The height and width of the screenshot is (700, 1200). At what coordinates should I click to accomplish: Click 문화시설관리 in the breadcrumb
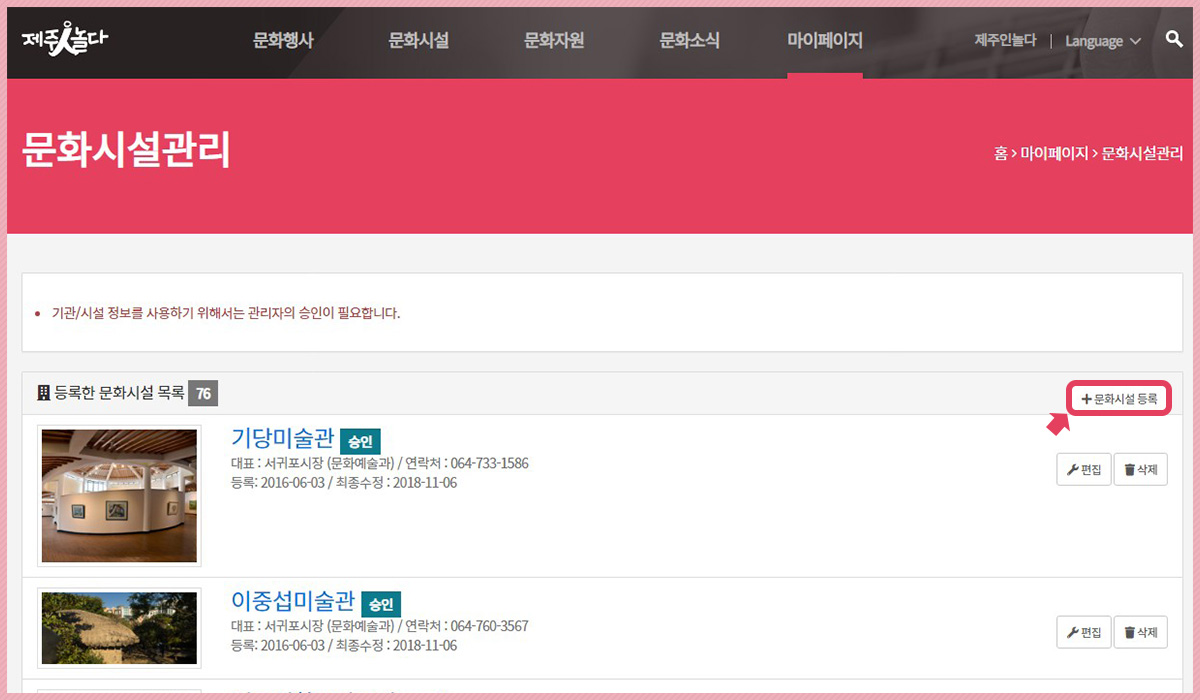point(1142,154)
